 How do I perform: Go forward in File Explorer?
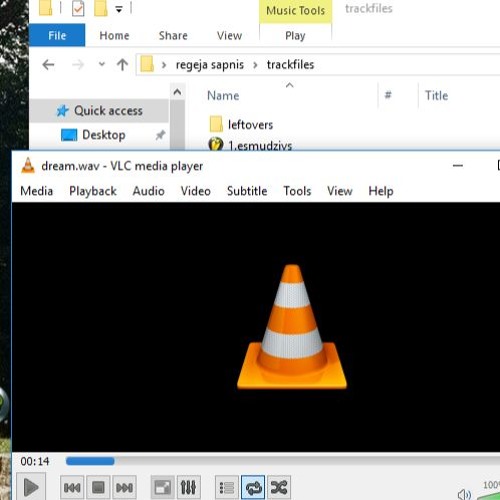point(78,65)
